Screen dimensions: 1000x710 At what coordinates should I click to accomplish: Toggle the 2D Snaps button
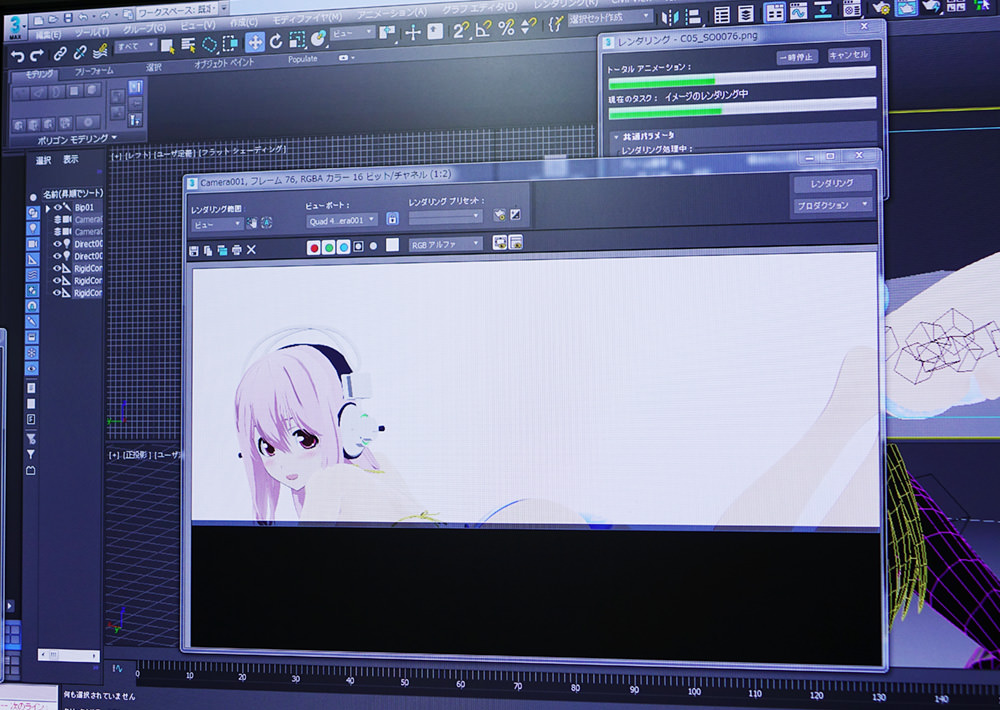point(460,29)
